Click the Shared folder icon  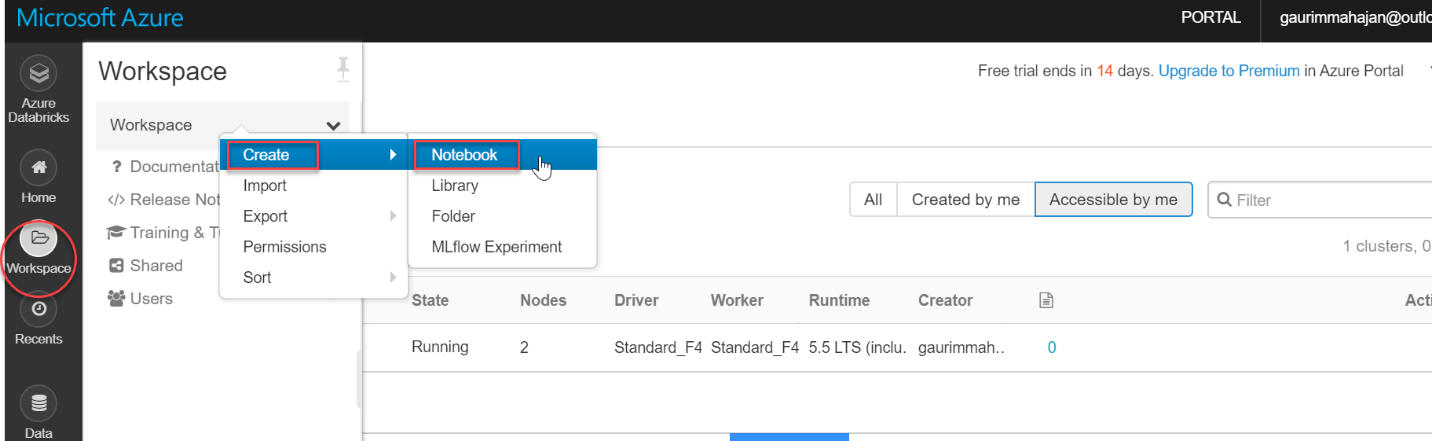point(116,266)
